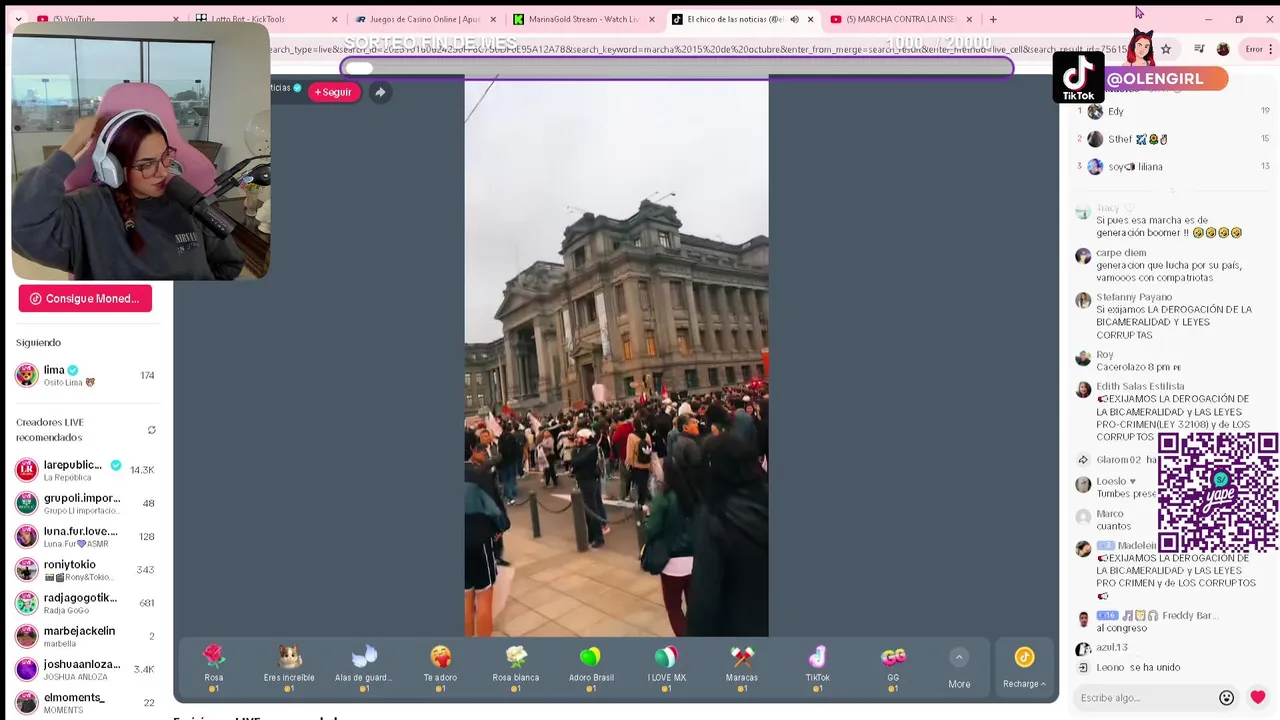Send the Rosa gift
This screenshot has height=720, width=1280.
coord(214,667)
